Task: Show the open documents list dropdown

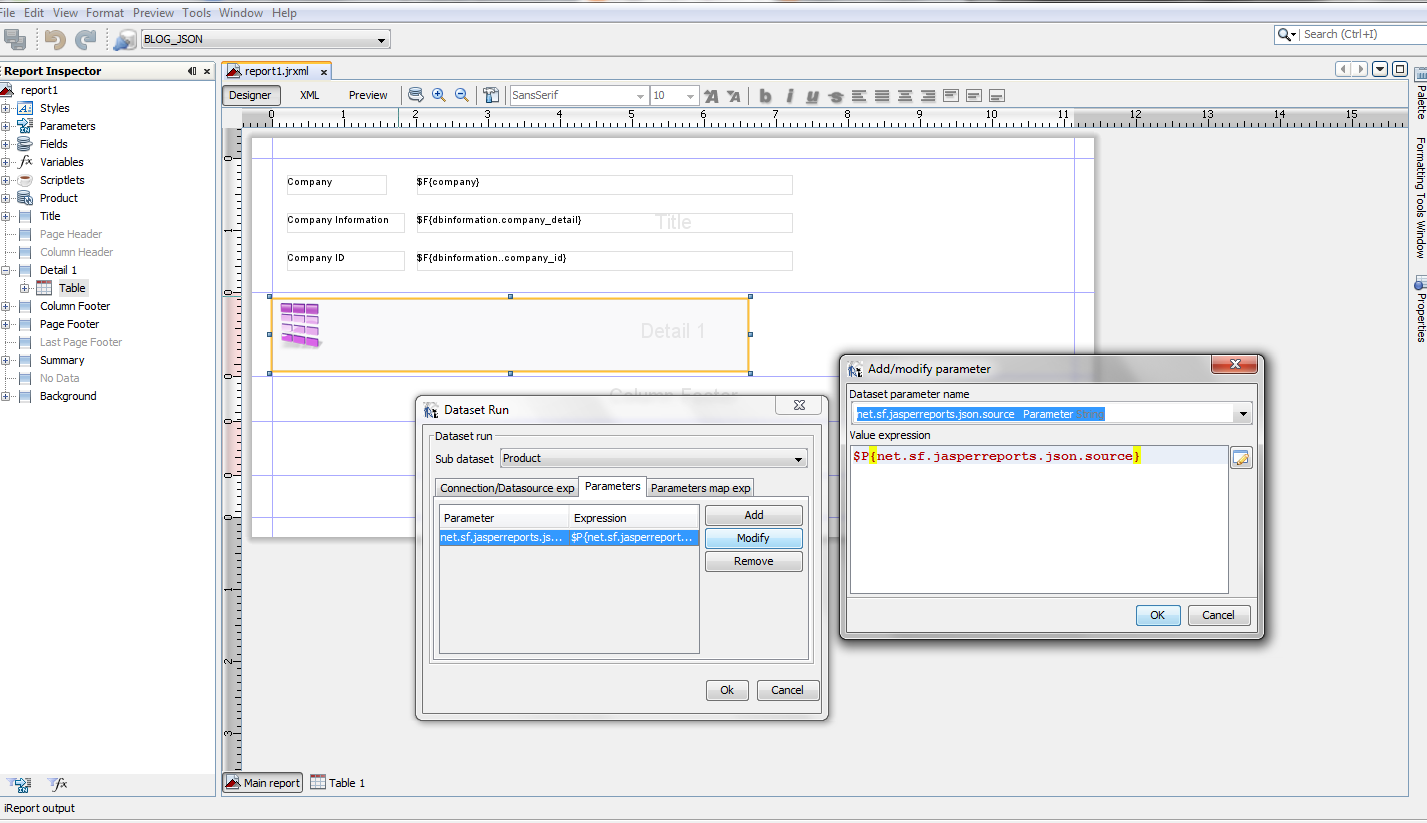Action: pos(1380,69)
